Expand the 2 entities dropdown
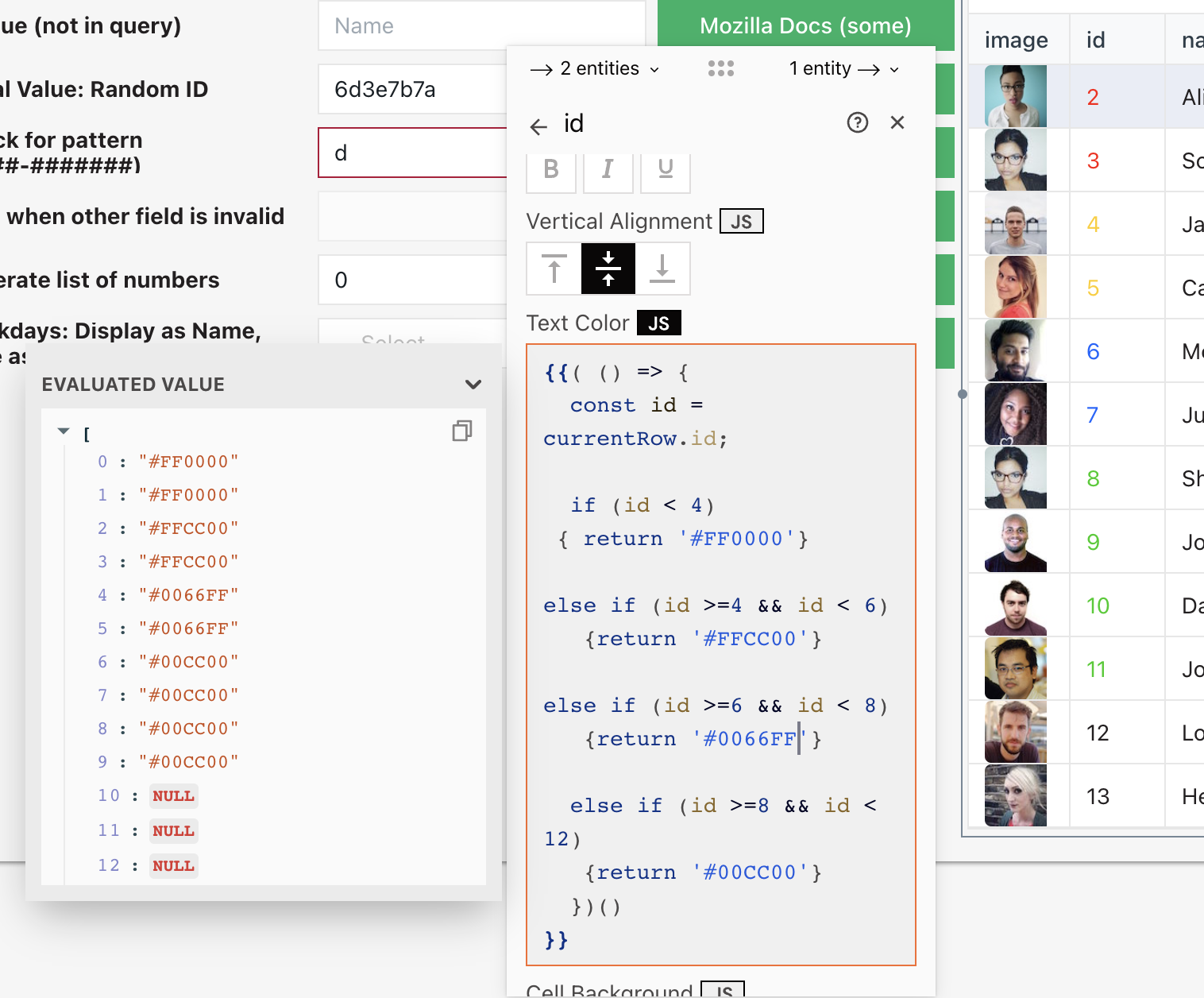The height and width of the screenshot is (998, 1204). 595,69
